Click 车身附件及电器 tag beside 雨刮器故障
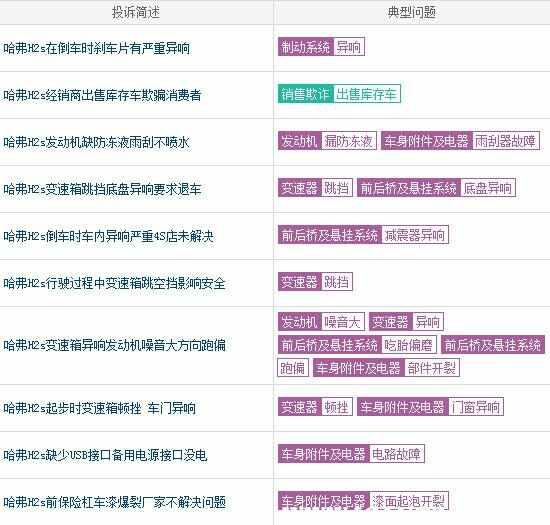The height and width of the screenshot is (525, 550). point(427,141)
